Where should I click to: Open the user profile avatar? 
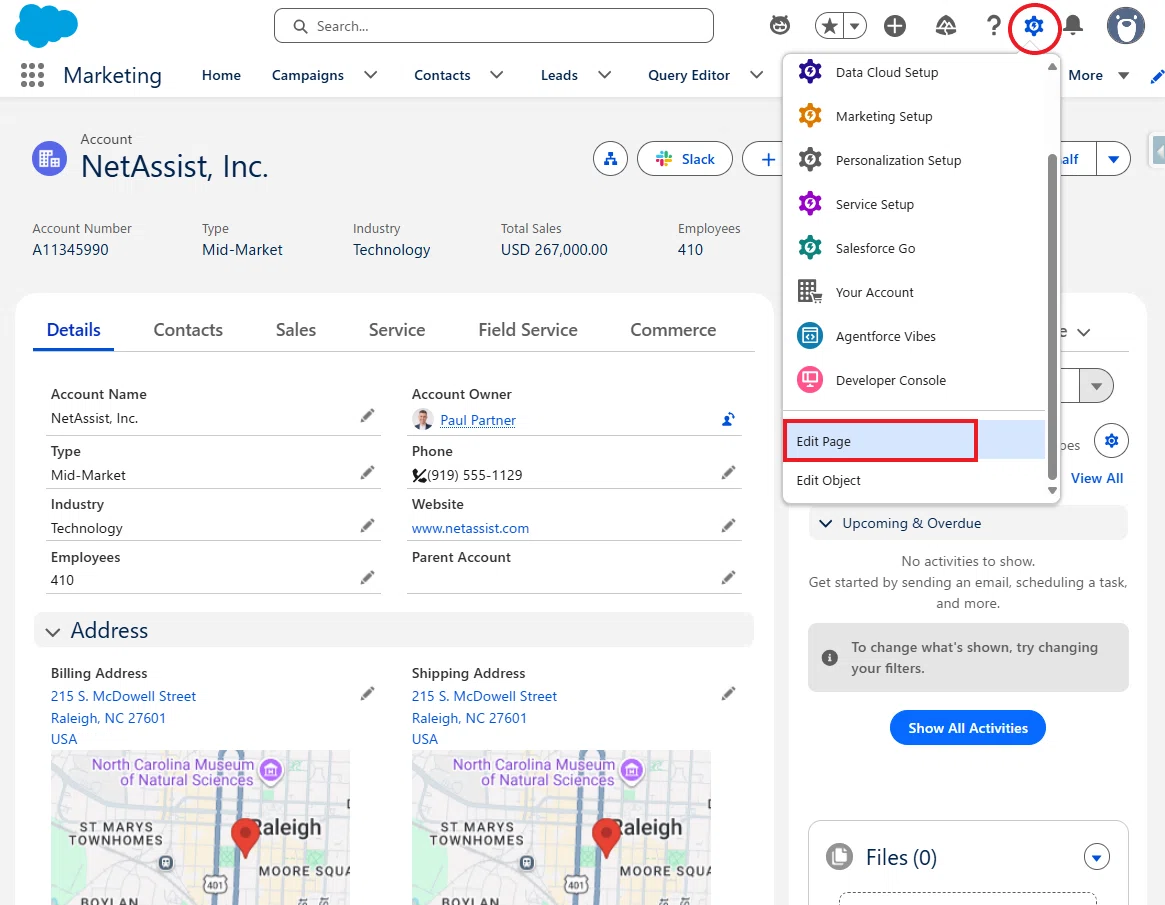tap(1126, 26)
